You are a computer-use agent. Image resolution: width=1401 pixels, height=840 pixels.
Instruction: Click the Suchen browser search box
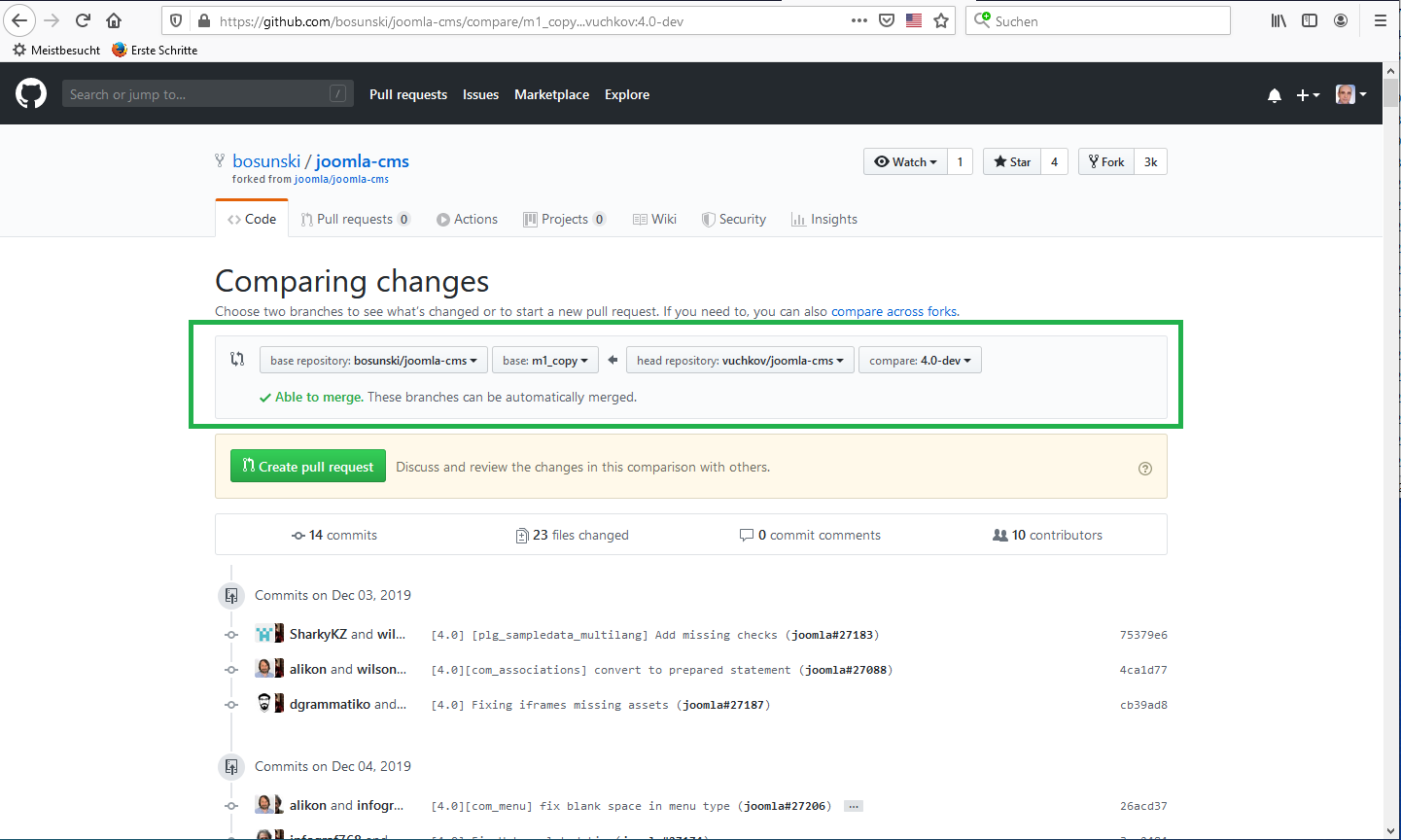(1098, 20)
